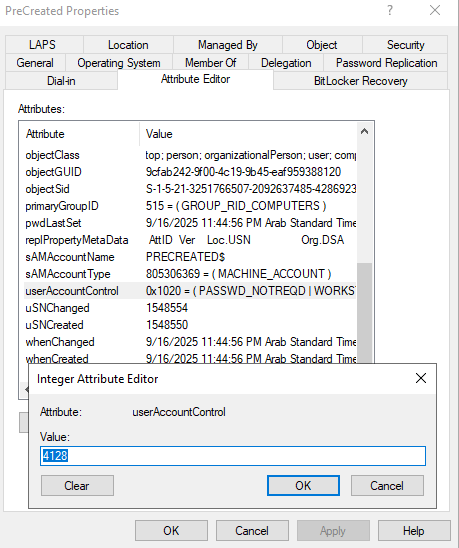
Task: Select the BitLocker Recovery tab
Action: coord(360,81)
